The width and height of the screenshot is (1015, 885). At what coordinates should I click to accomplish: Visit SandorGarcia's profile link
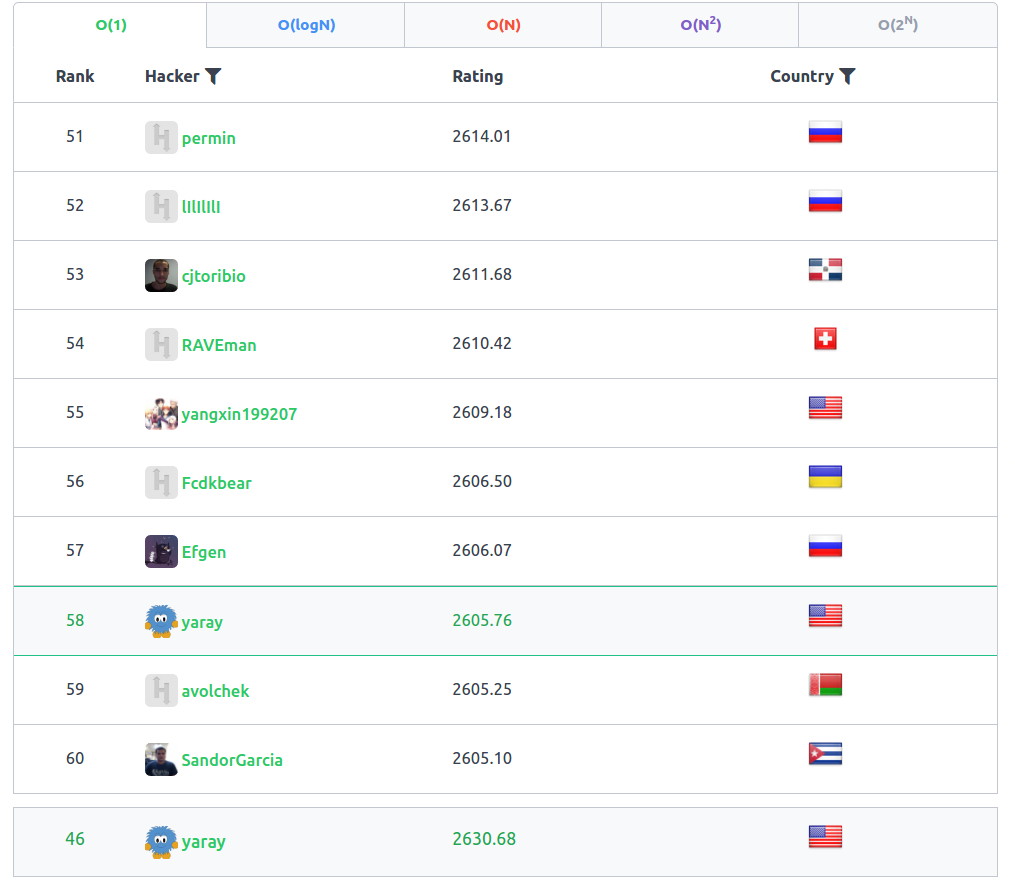(232, 760)
